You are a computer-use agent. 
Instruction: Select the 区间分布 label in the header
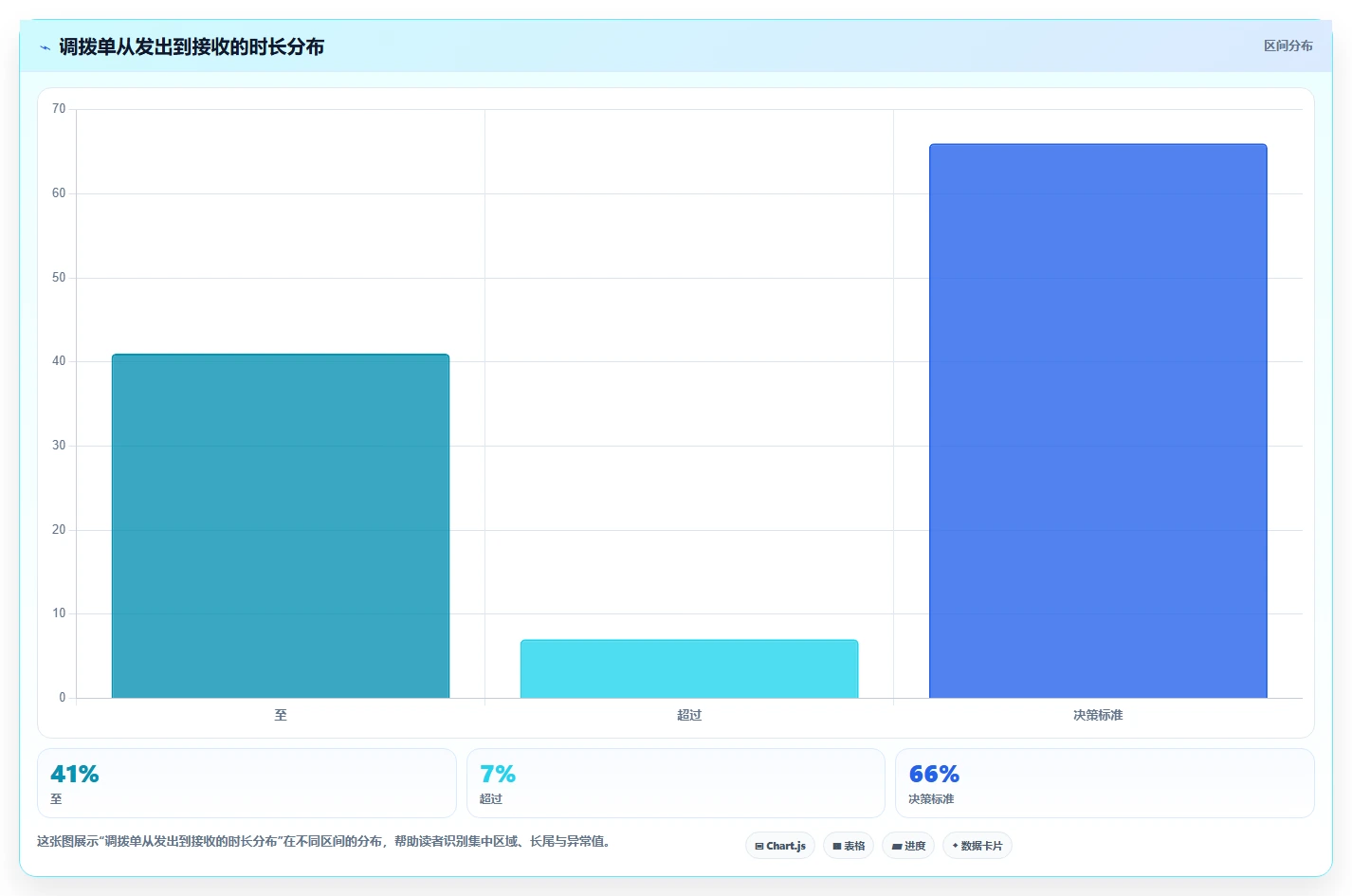pos(1288,46)
